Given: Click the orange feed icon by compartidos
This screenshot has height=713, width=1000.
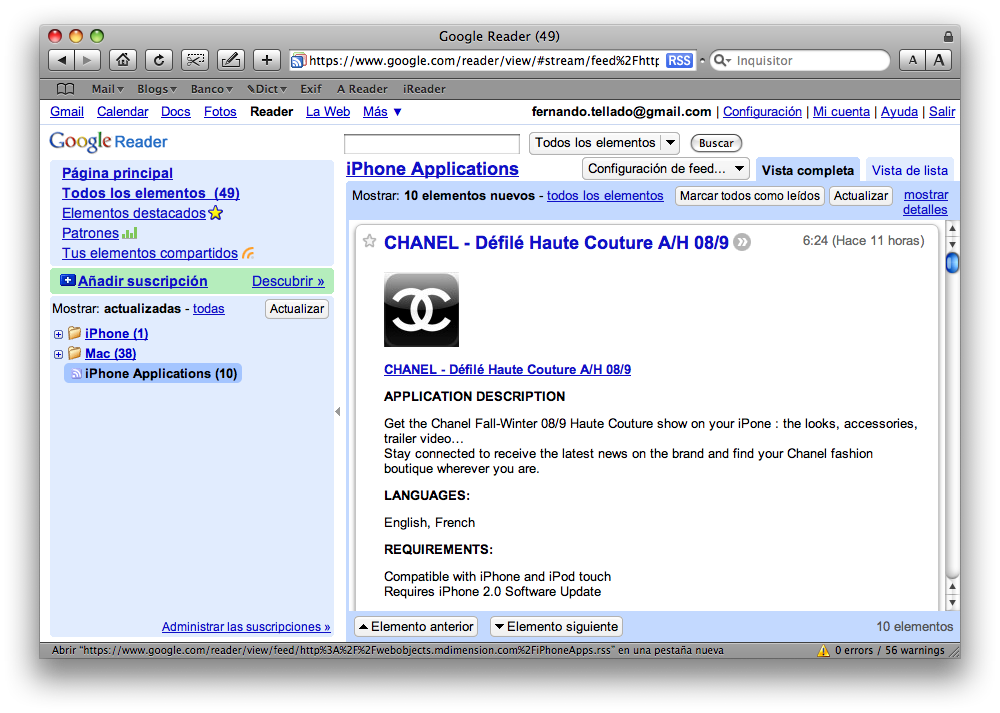Looking at the screenshot, I should [x=248, y=253].
